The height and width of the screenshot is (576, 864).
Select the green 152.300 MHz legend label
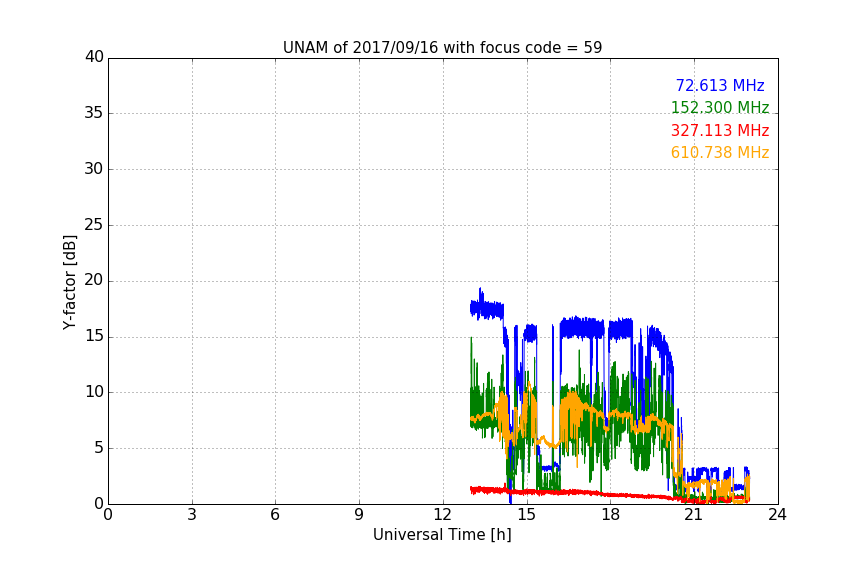point(720,107)
